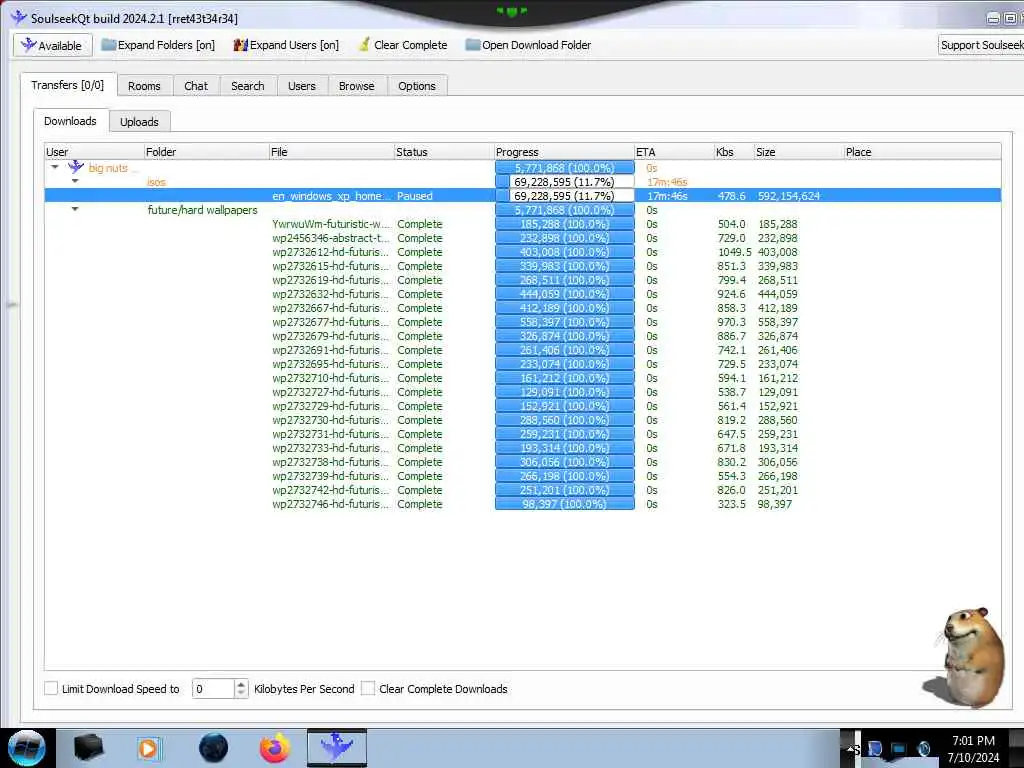Sort by the User column header

94,152
